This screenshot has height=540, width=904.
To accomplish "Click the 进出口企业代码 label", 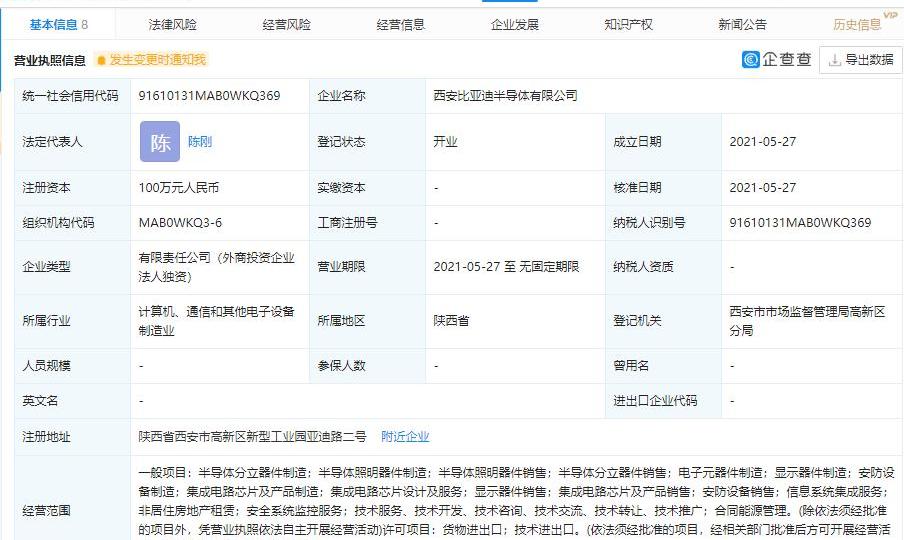I will 655,401.
